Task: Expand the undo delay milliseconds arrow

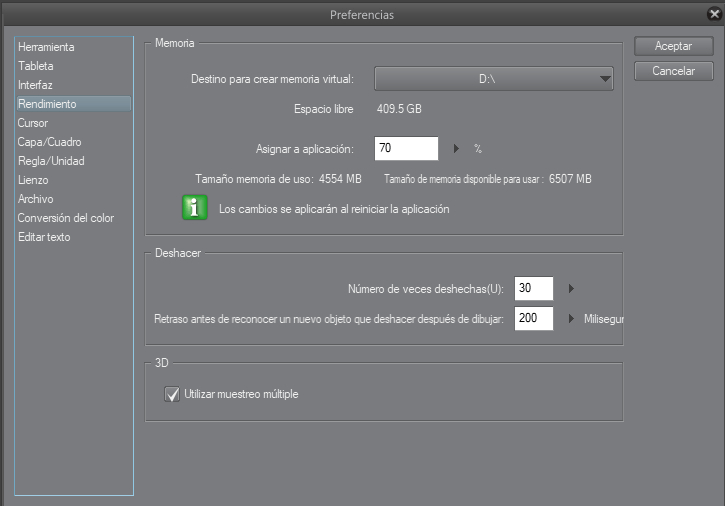Action: (571, 319)
